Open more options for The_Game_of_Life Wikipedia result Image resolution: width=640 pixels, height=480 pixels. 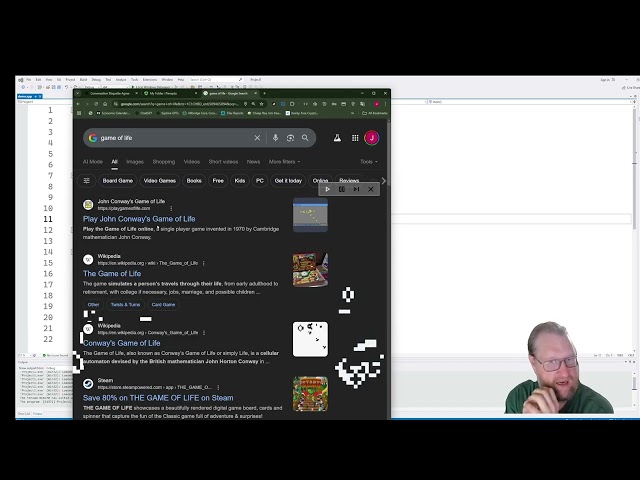204,263
